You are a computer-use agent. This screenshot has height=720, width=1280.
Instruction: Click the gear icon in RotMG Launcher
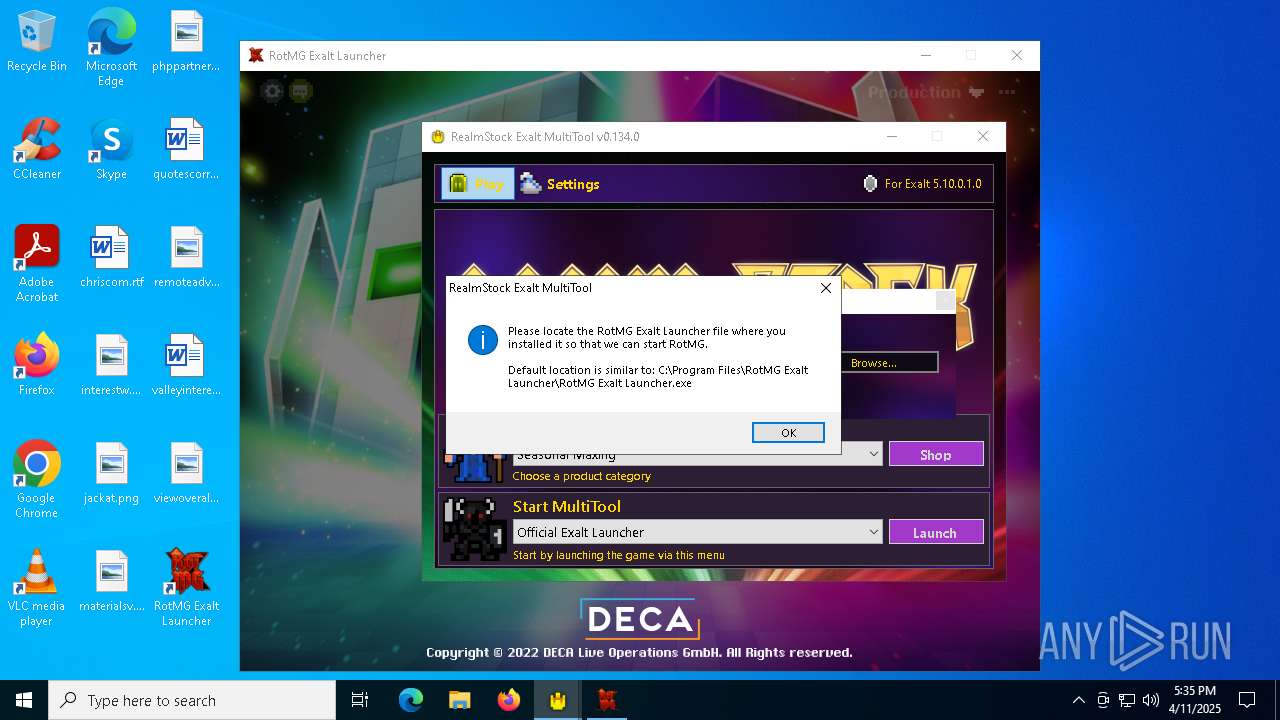272,91
